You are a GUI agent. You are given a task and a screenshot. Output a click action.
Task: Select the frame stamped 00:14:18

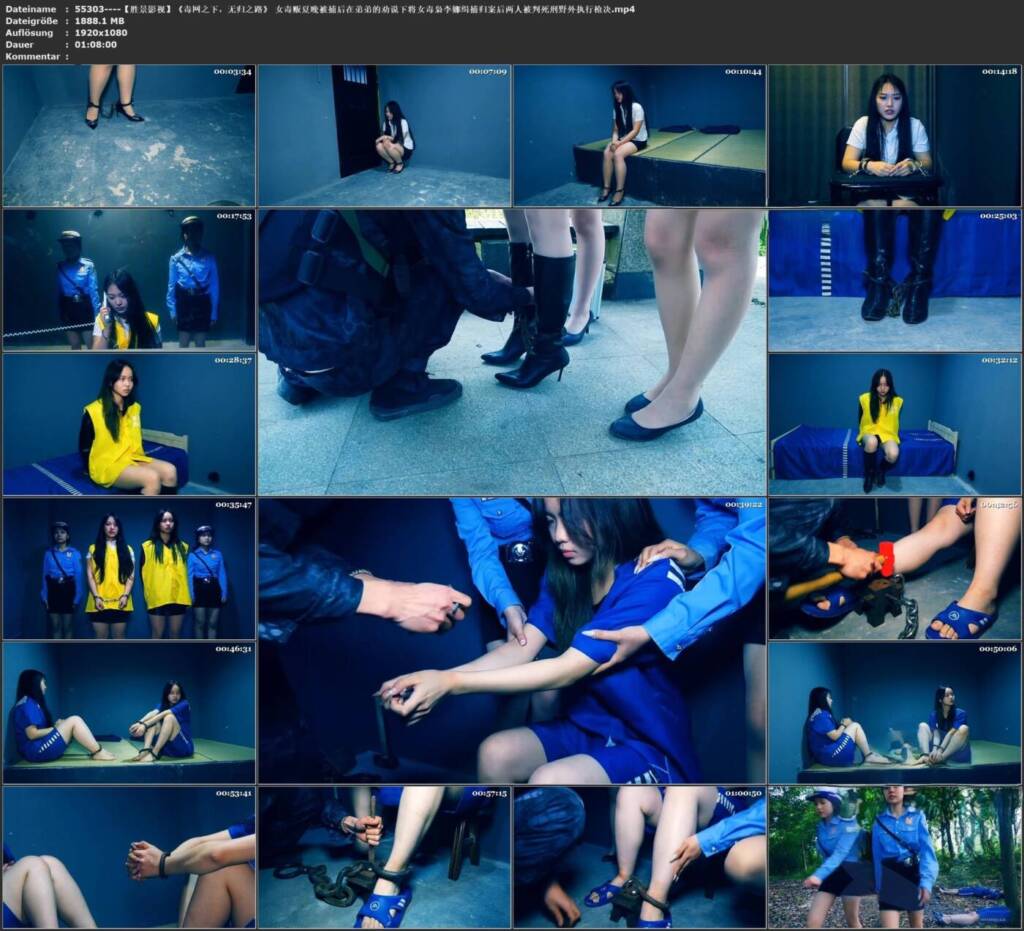pos(895,135)
